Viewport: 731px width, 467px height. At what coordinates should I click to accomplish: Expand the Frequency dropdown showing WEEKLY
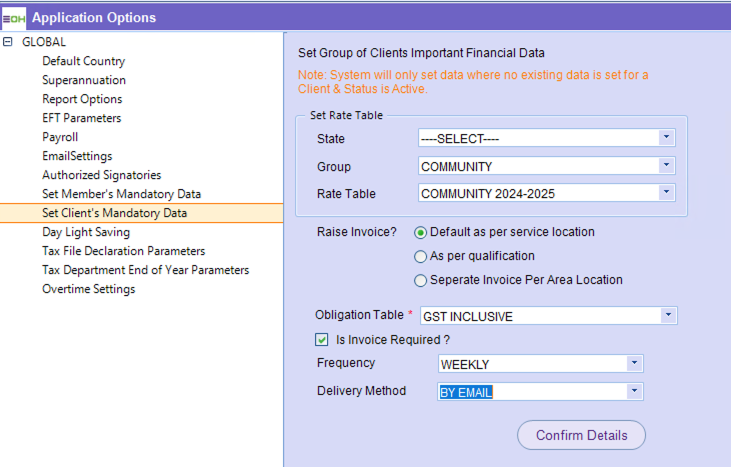pyautogui.click(x=634, y=364)
